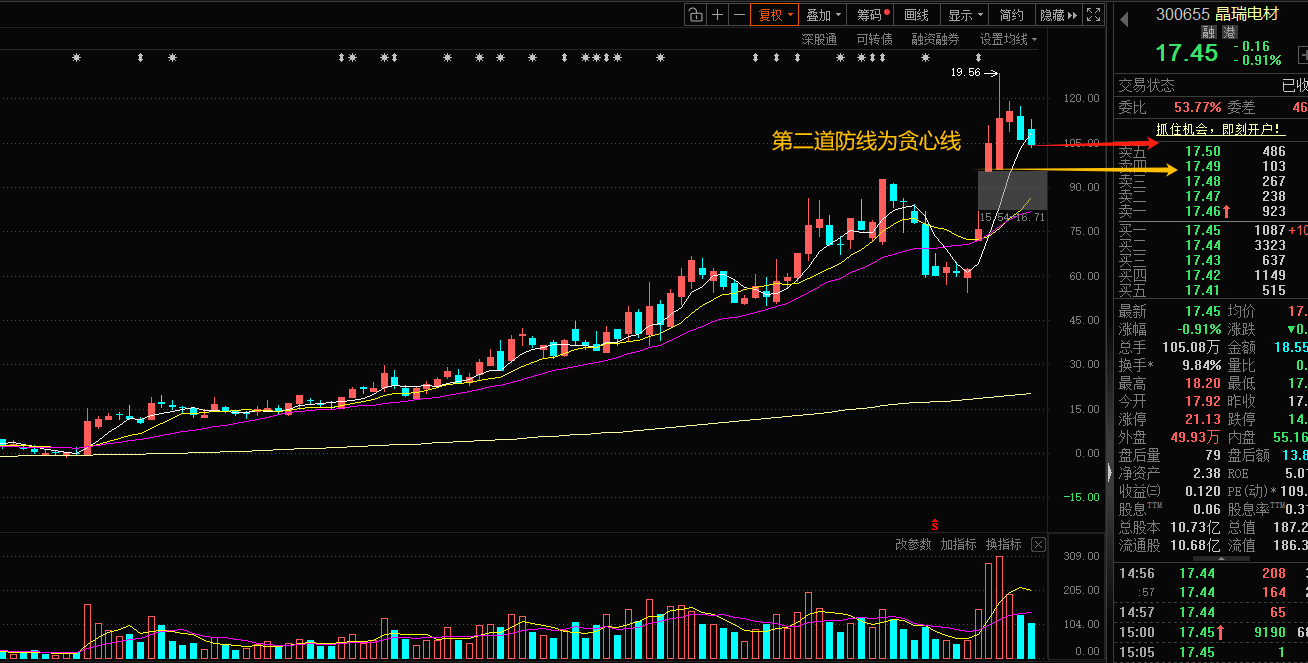Zoom out the chart with the minus button
Screen dimensions: 1308x663
click(x=739, y=15)
